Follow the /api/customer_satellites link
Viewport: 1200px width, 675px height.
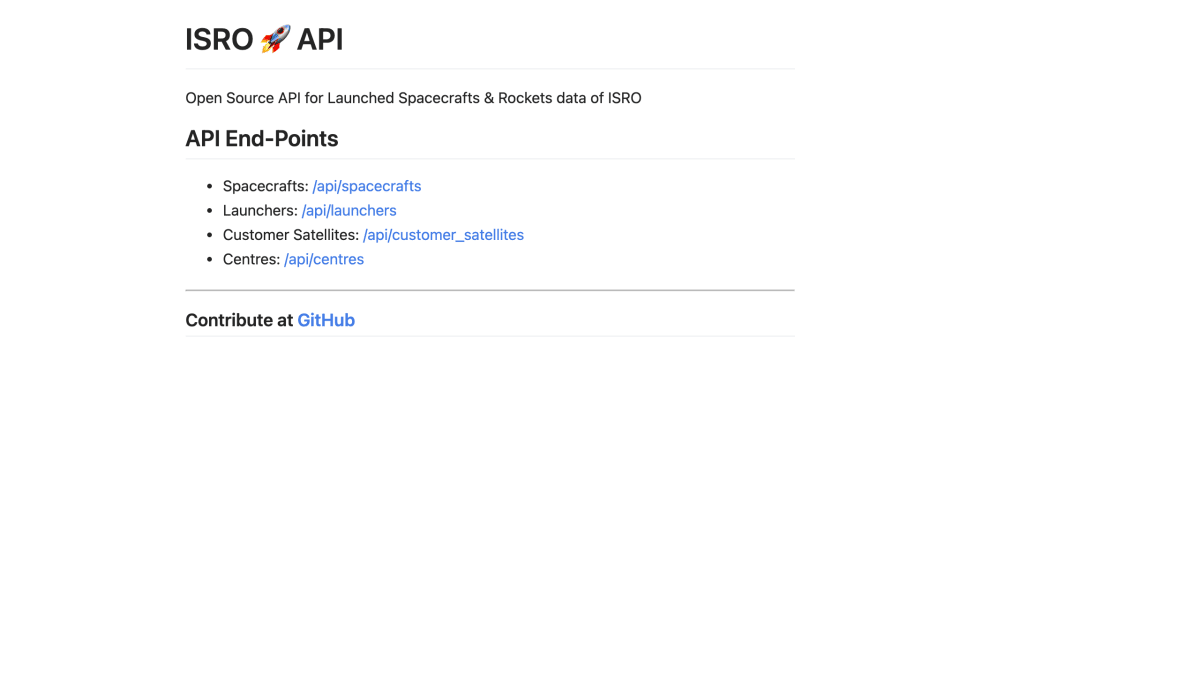[443, 235]
